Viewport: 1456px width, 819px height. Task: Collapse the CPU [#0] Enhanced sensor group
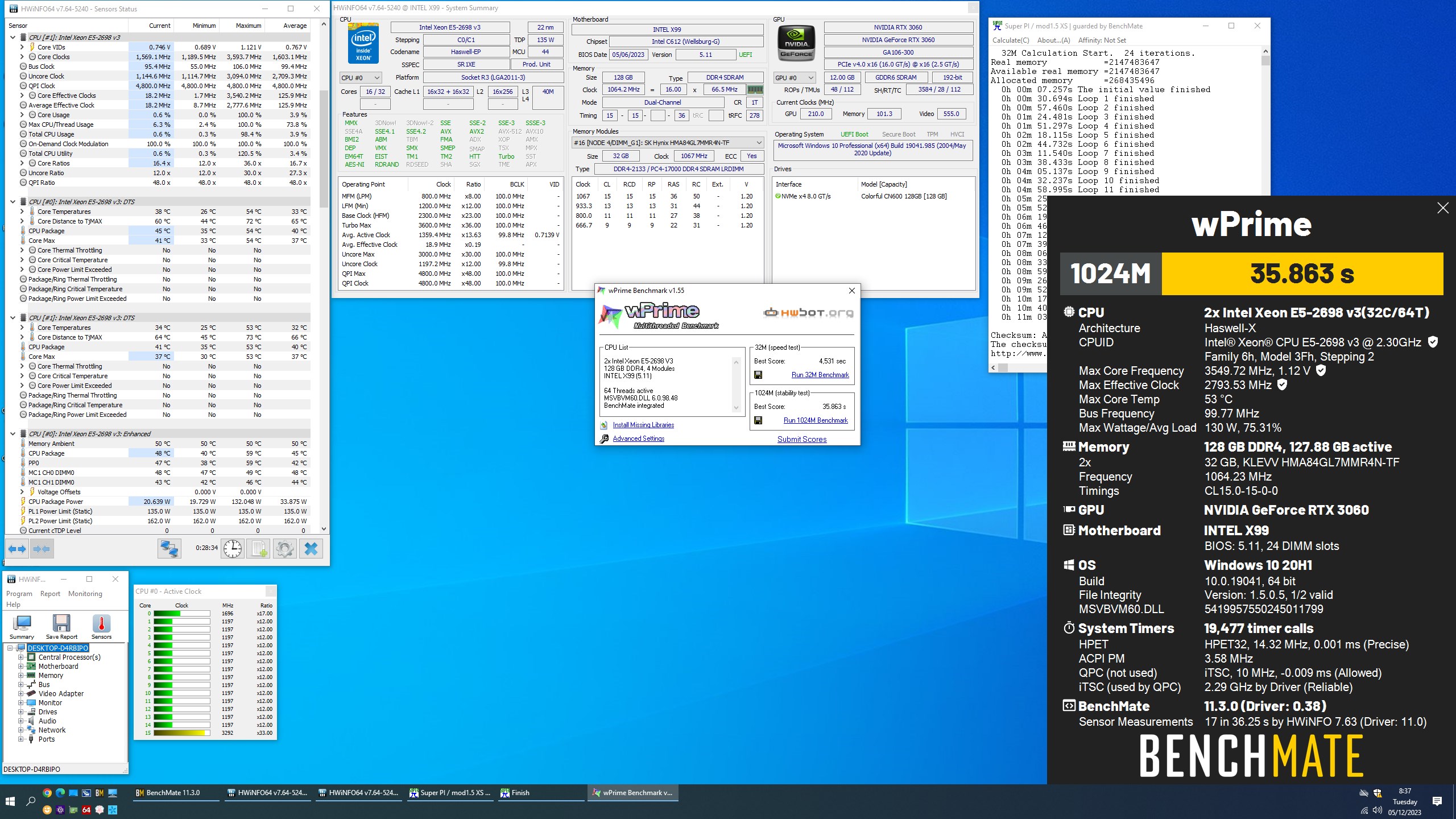13,434
